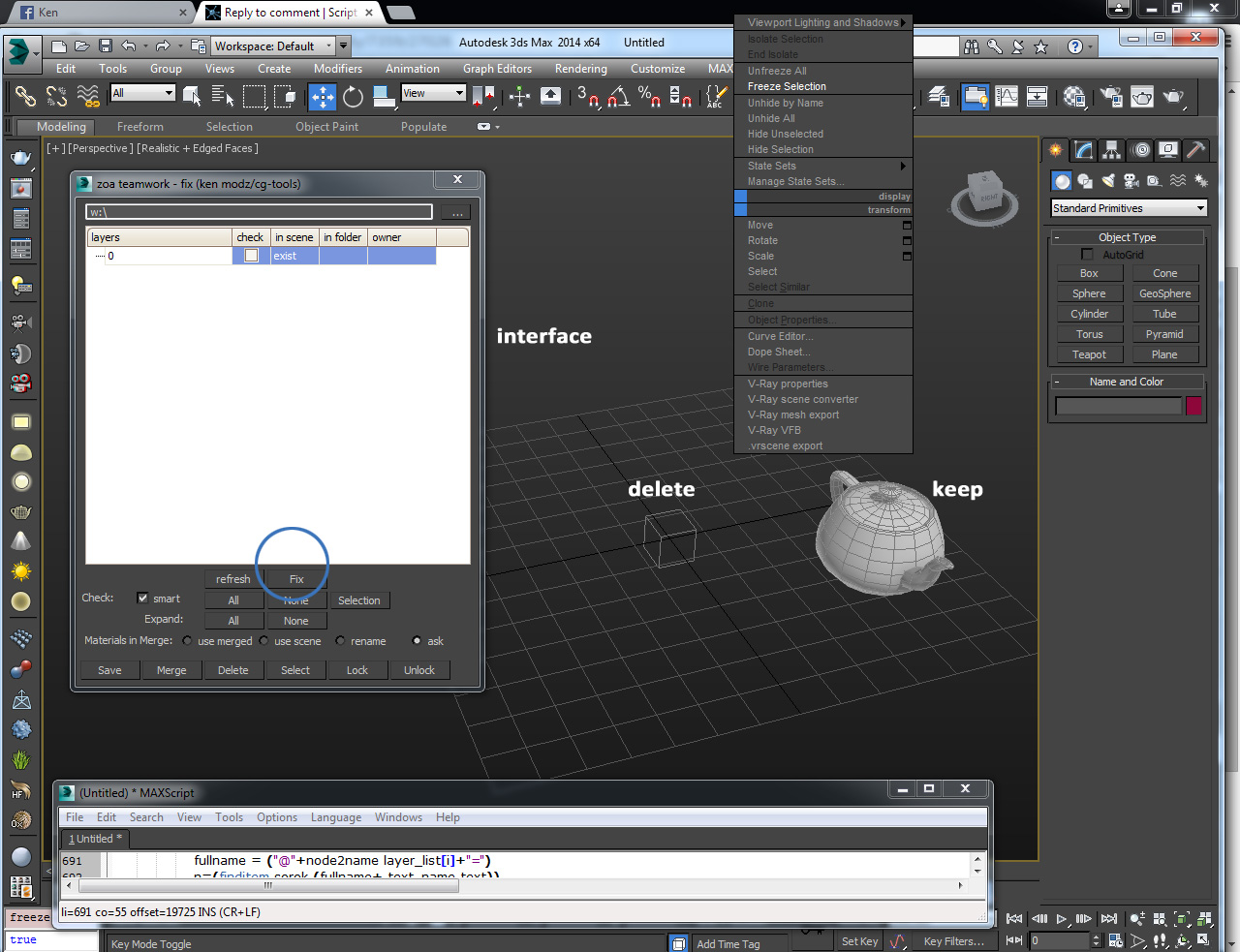Collapse the Object Type rollout

click(x=1127, y=237)
